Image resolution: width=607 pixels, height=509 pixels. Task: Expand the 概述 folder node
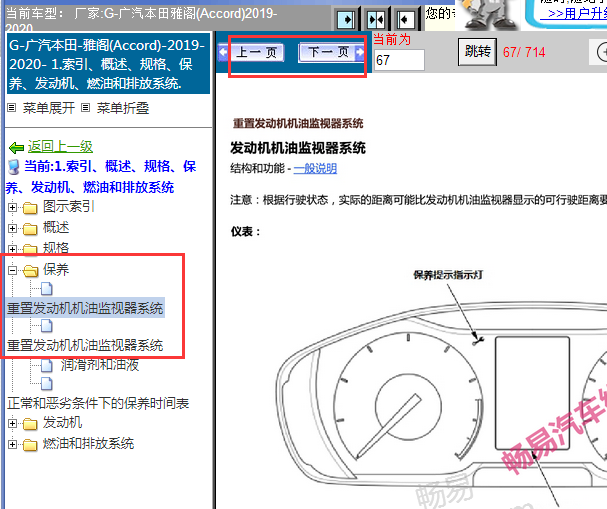pyautogui.click(x=12, y=228)
